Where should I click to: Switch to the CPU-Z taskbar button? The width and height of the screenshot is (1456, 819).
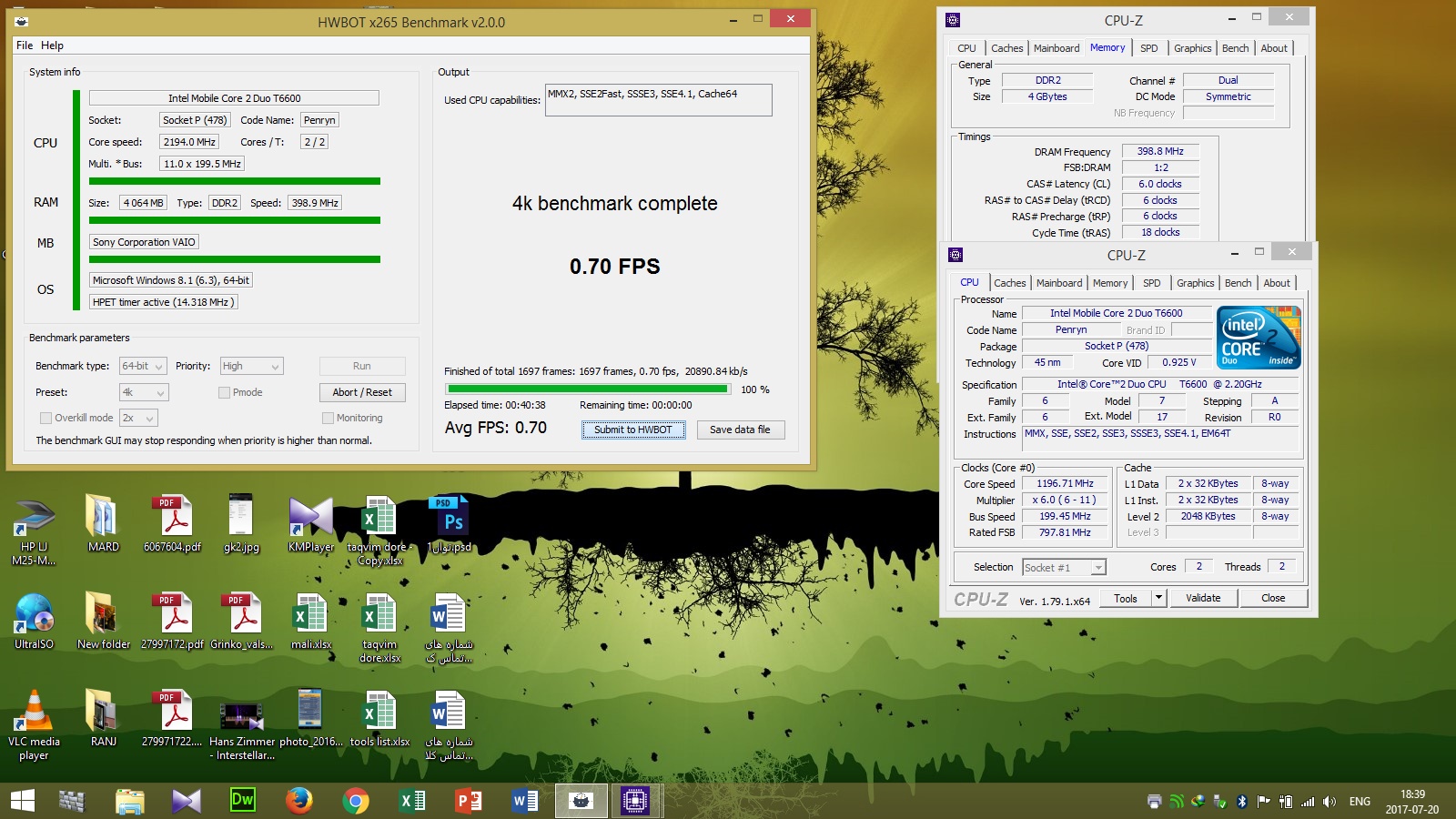point(634,801)
